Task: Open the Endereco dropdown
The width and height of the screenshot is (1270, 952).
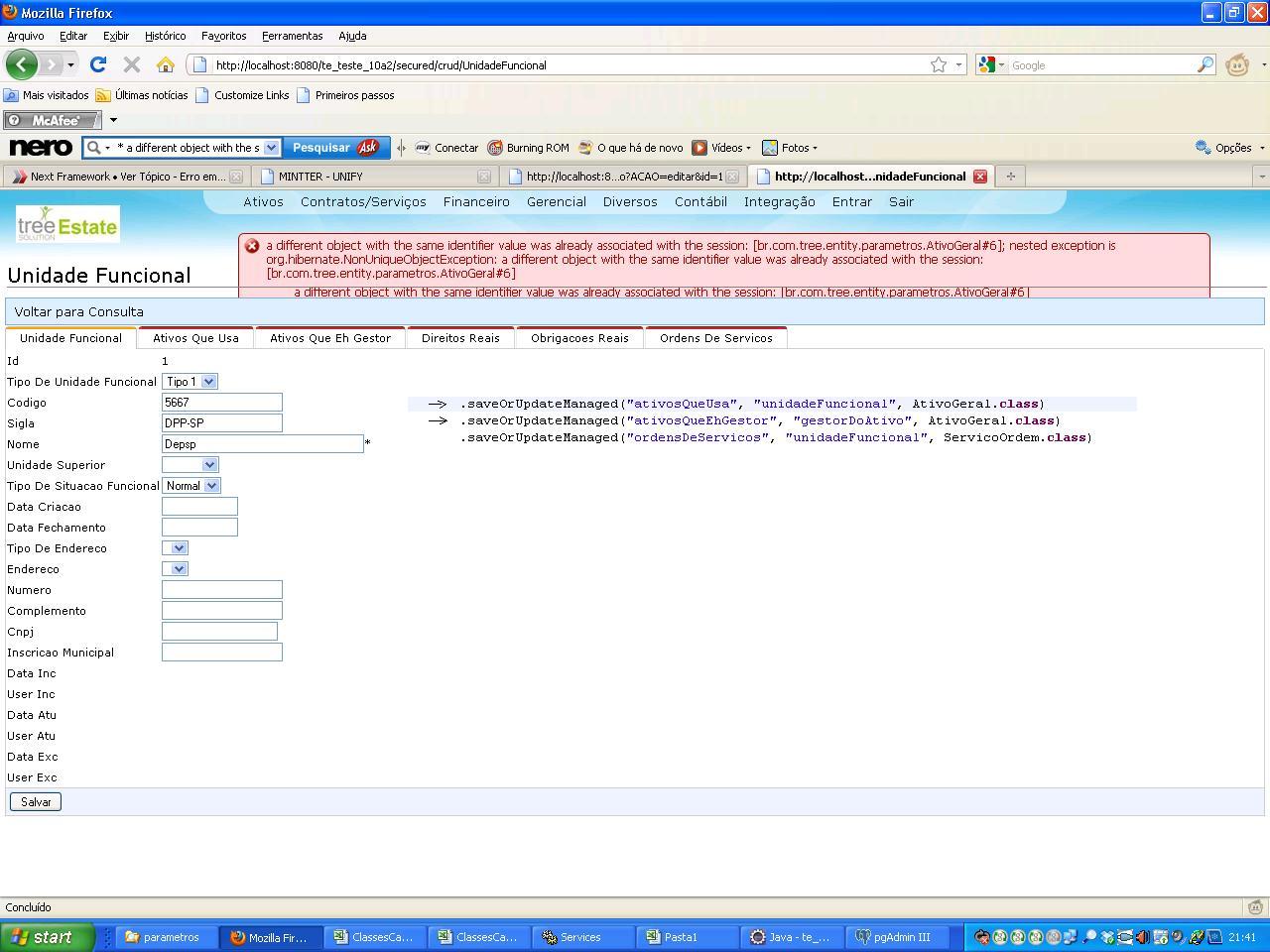Action: (x=175, y=569)
